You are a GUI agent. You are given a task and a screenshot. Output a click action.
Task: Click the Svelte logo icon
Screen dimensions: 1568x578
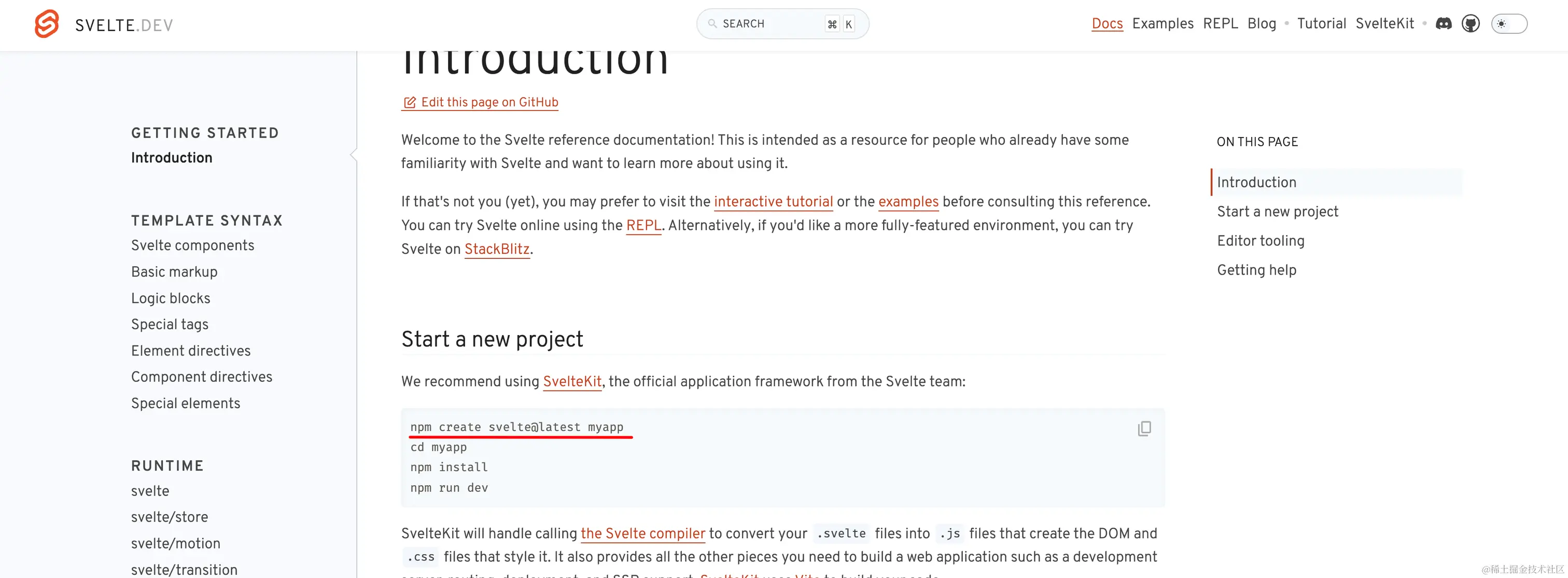coord(47,24)
